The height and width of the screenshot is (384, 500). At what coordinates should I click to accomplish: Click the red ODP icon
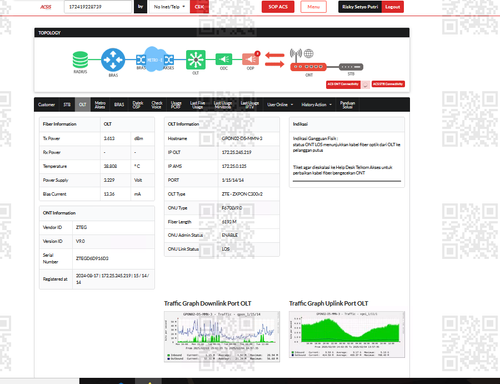click(x=250, y=59)
